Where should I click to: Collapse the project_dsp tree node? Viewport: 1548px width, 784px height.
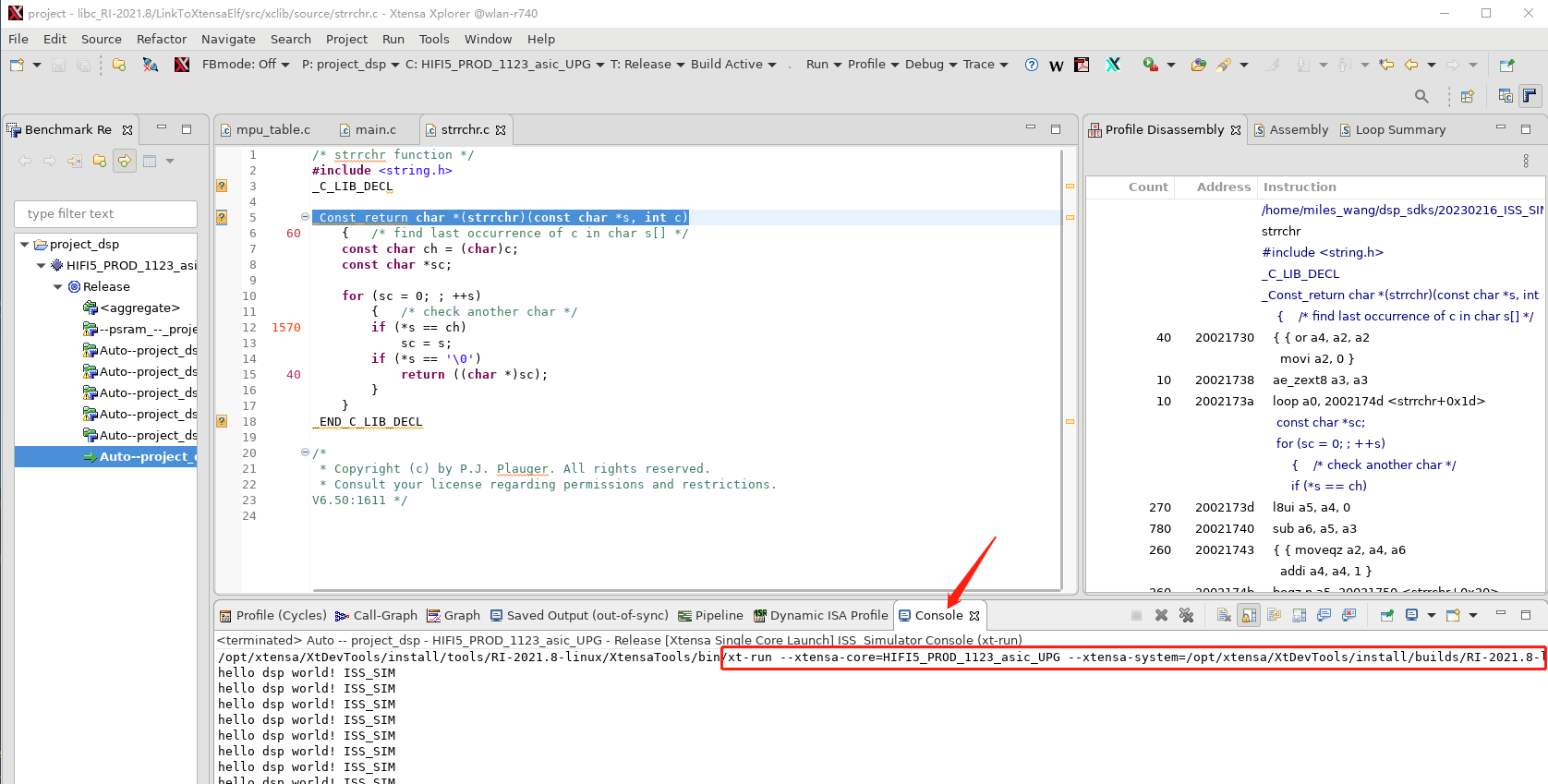click(x=25, y=245)
